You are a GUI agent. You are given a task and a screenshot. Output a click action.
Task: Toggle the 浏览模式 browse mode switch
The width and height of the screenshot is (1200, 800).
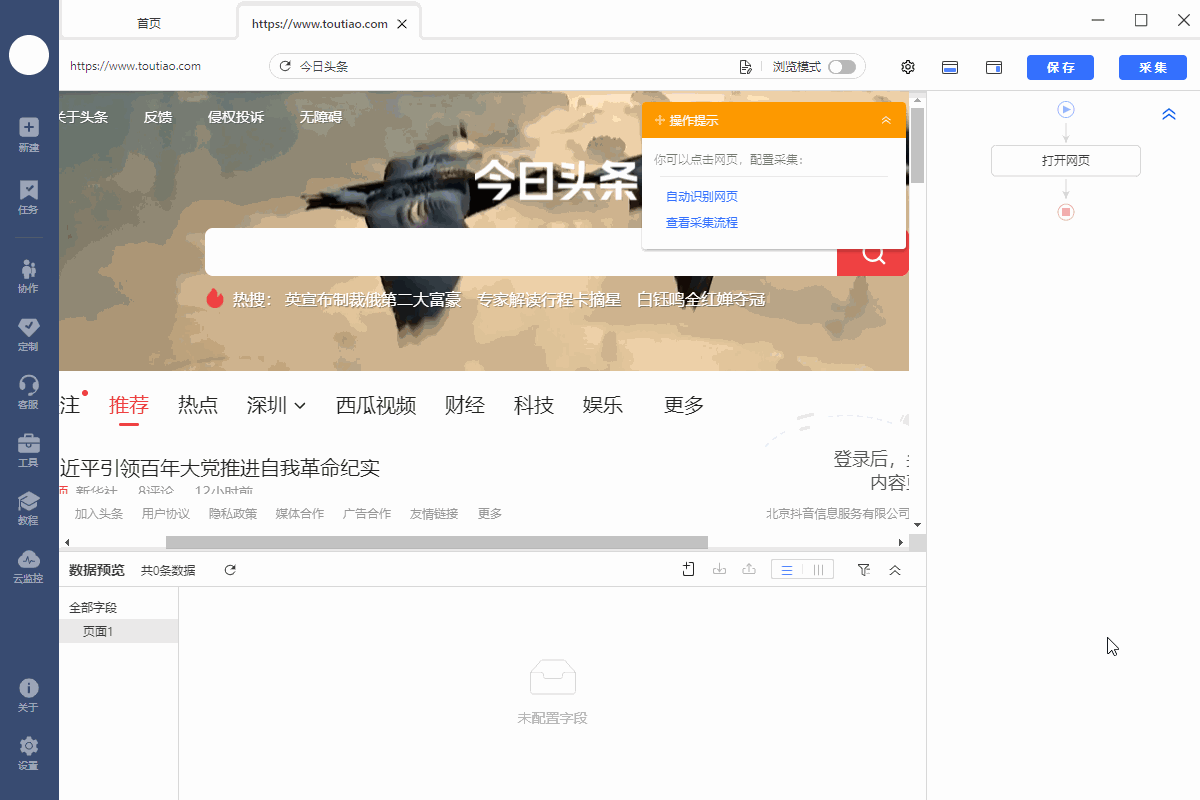(842, 67)
